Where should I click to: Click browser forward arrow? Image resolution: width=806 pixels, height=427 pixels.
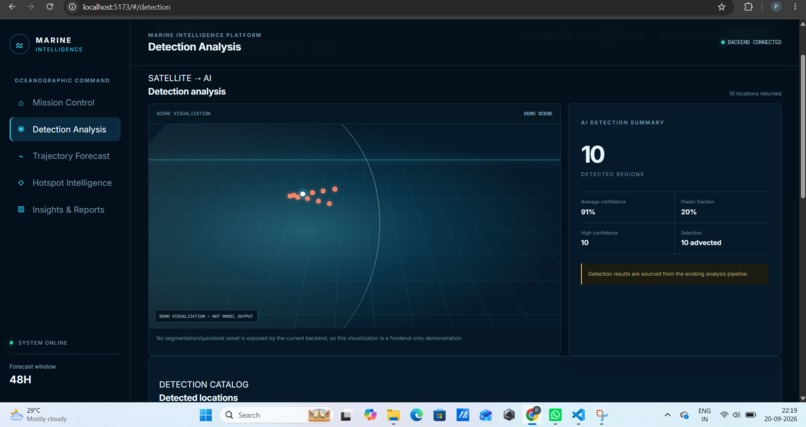tap(31, 7)
